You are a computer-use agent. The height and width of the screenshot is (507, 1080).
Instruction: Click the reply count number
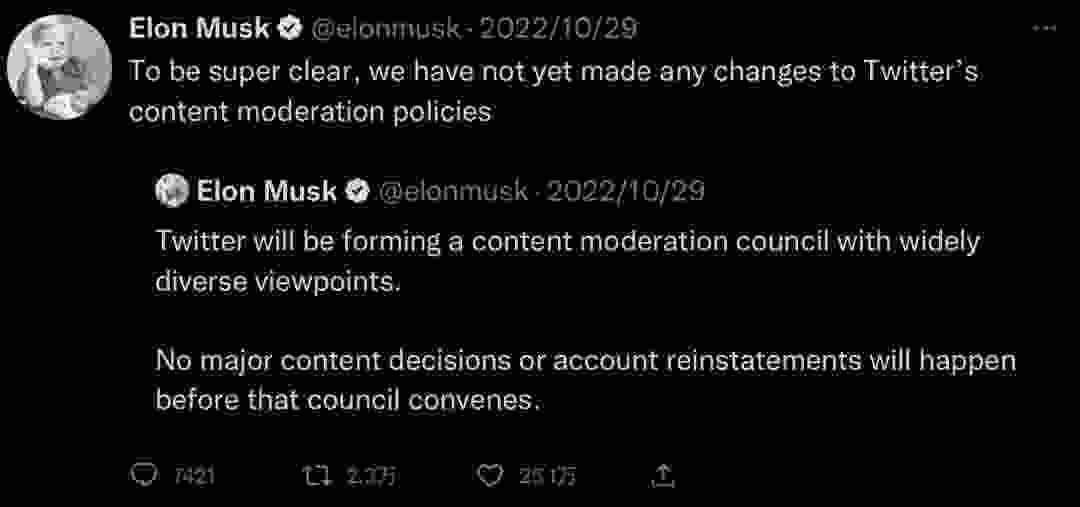(194, 475)
